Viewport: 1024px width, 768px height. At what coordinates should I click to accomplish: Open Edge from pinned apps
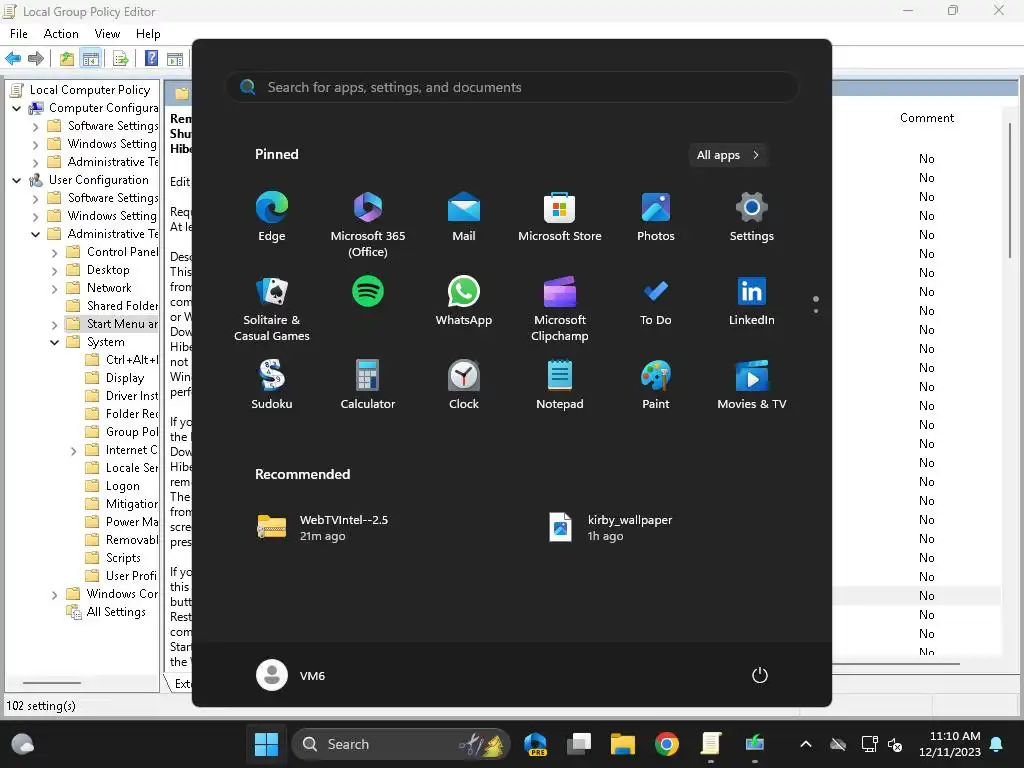[272, 217]
